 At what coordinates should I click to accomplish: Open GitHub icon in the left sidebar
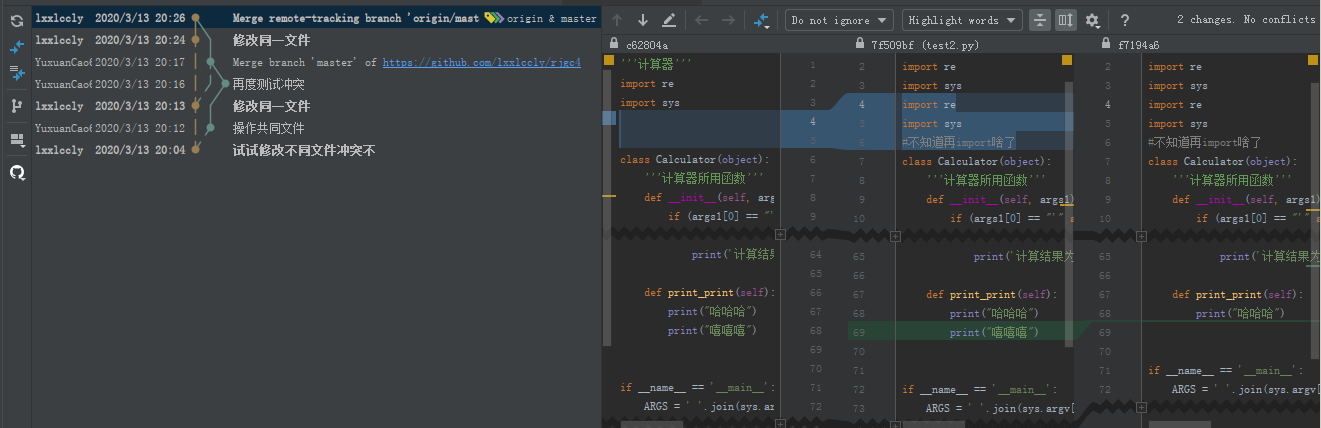click(17, 172)
